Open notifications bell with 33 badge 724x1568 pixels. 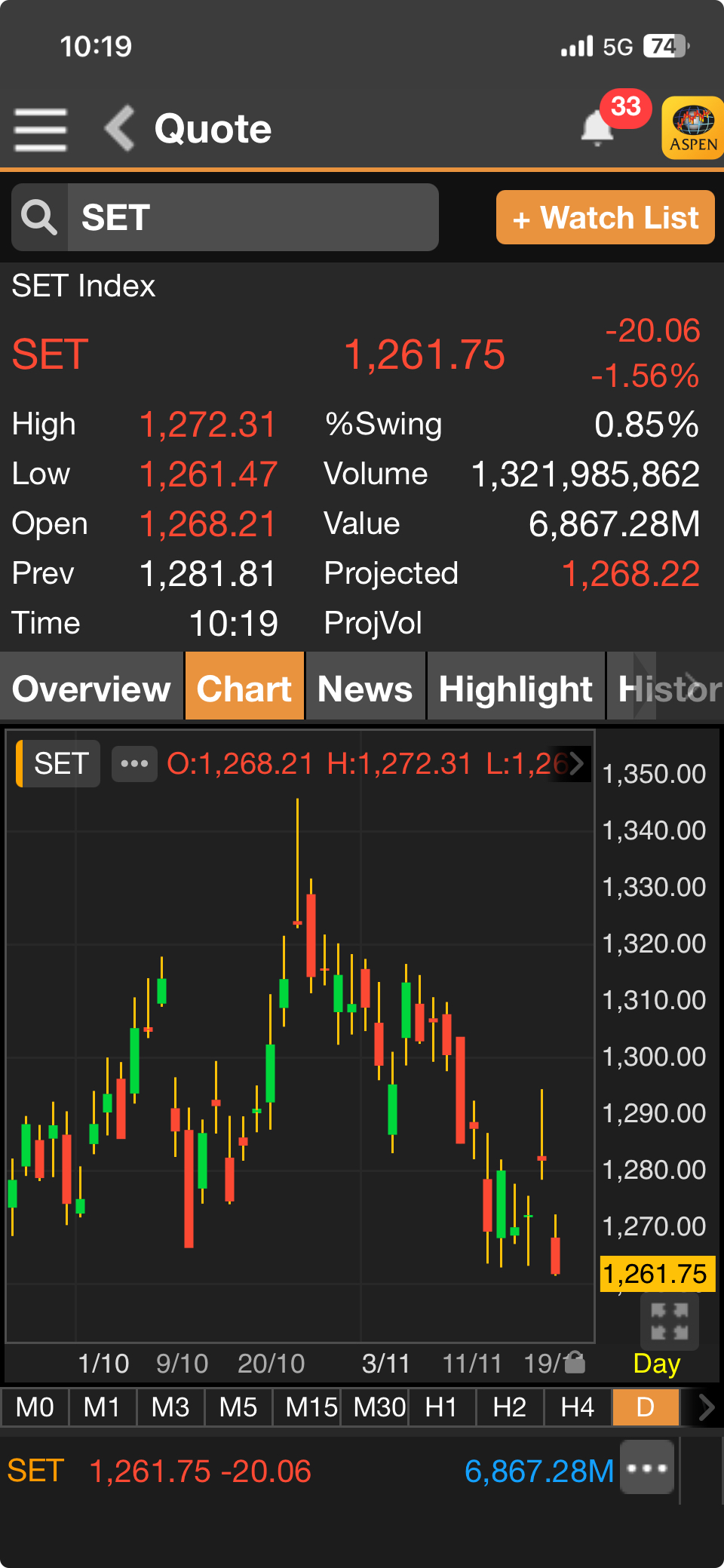pyautogui.click(x=598, y=127)
